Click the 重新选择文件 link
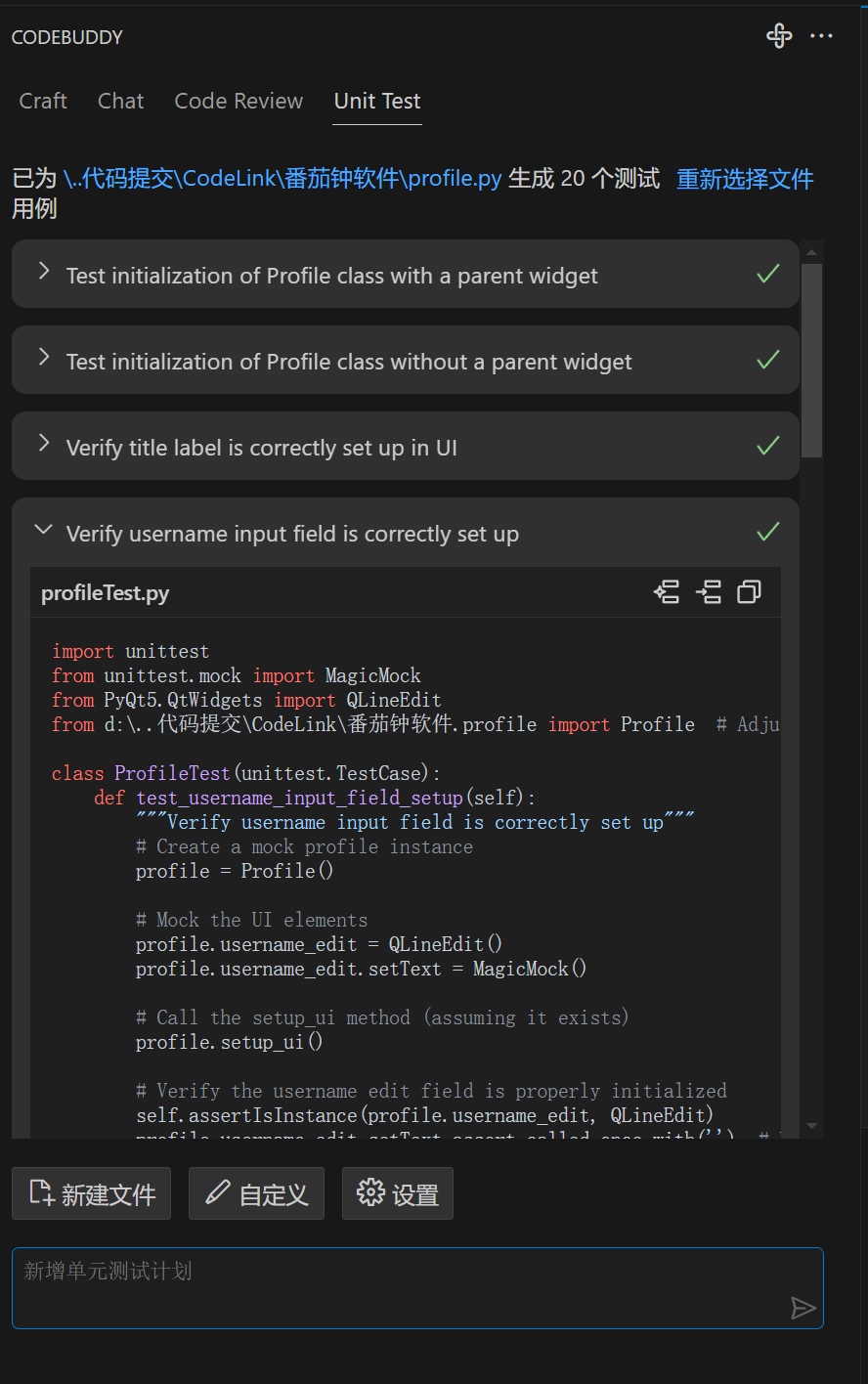The width and height of the screenshot is (868, 1384). coord(744,179)
